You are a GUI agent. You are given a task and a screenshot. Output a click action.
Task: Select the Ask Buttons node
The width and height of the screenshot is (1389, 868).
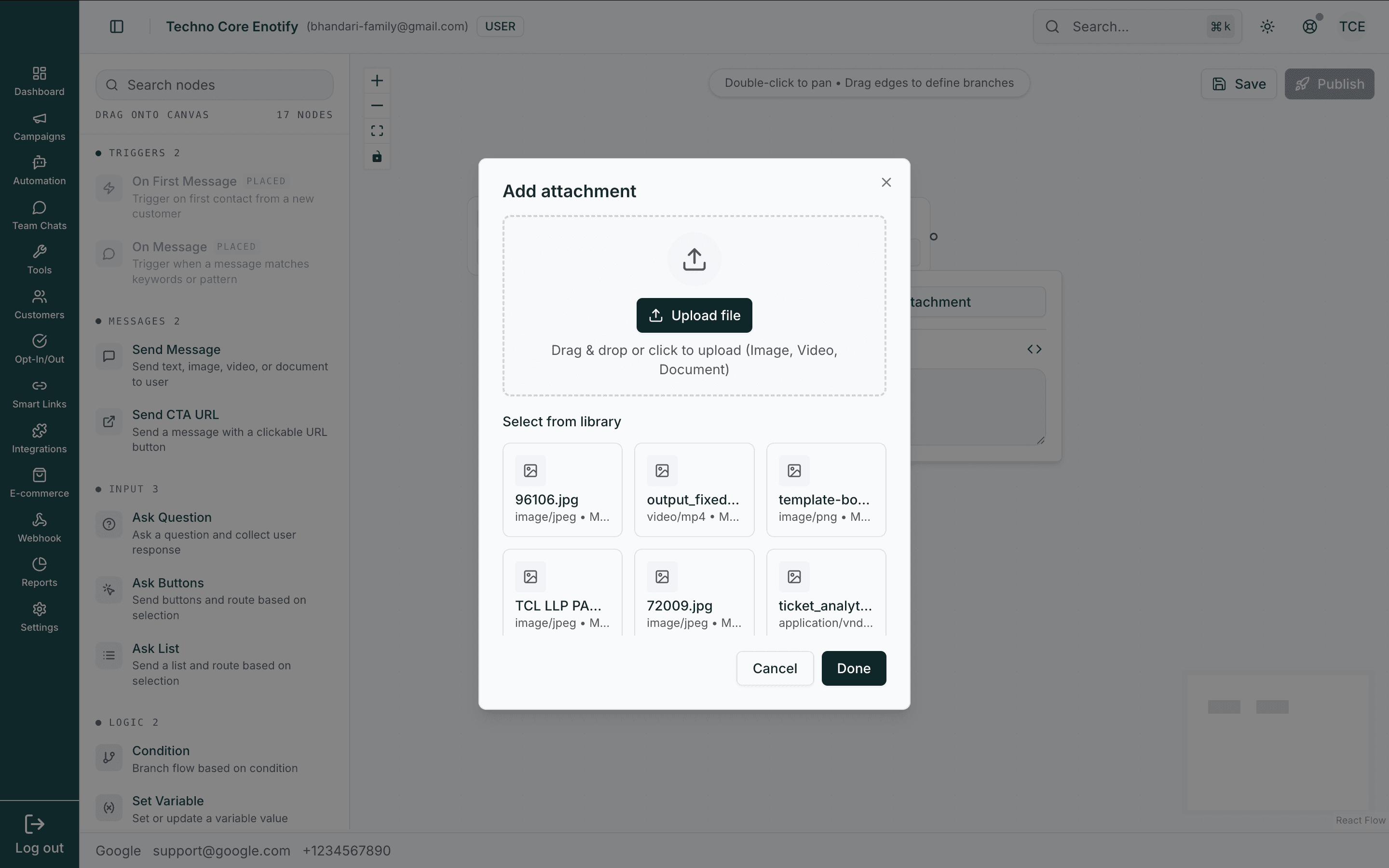click(214, 599)
